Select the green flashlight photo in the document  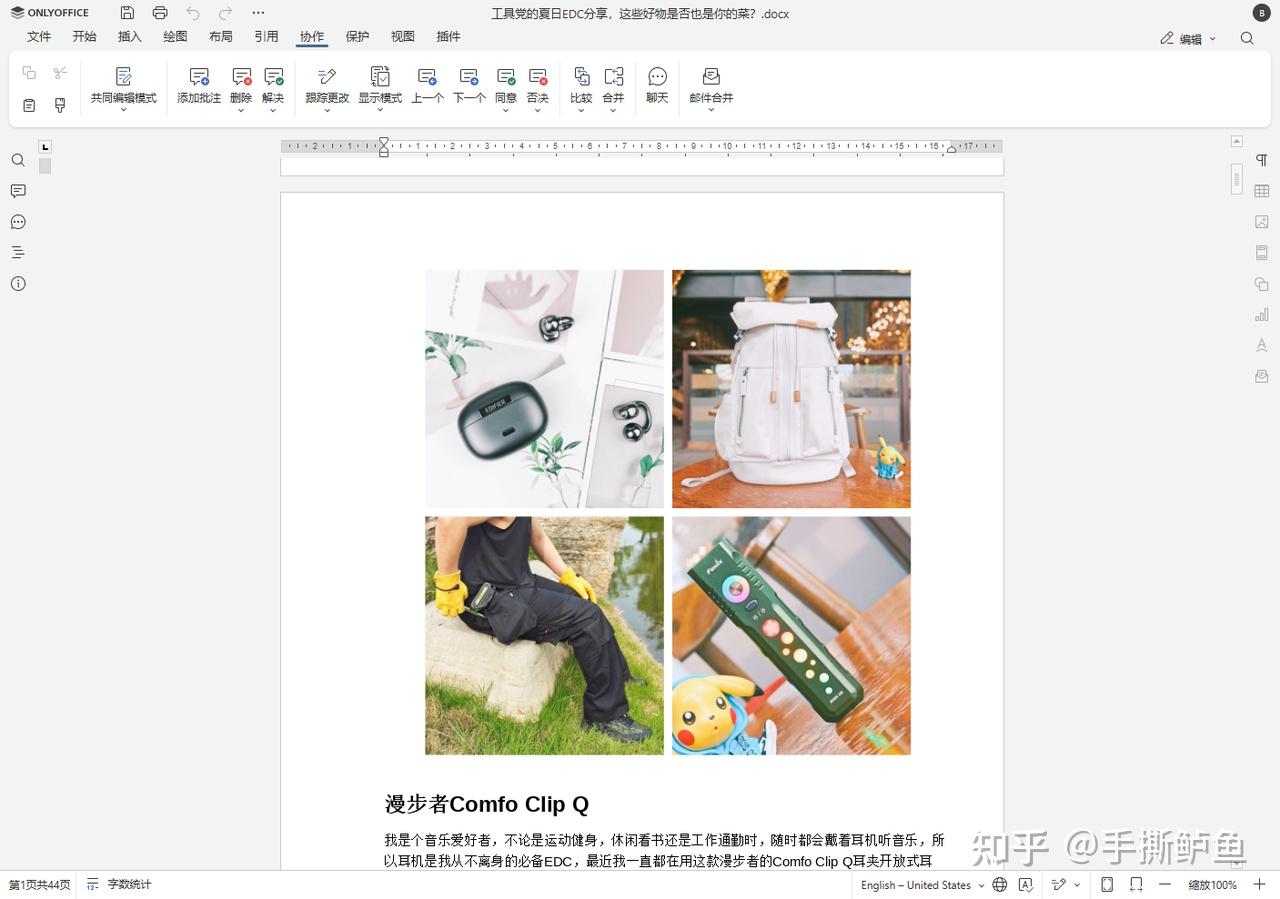[791, 635]
